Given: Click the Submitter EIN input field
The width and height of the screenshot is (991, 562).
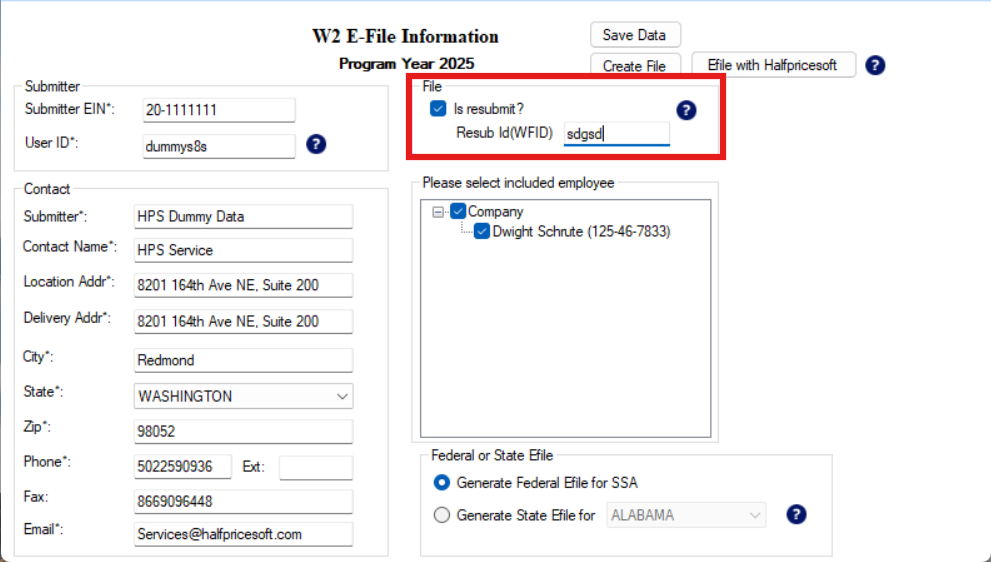Looking at the screenshot, I should click(x=218, y=110).
